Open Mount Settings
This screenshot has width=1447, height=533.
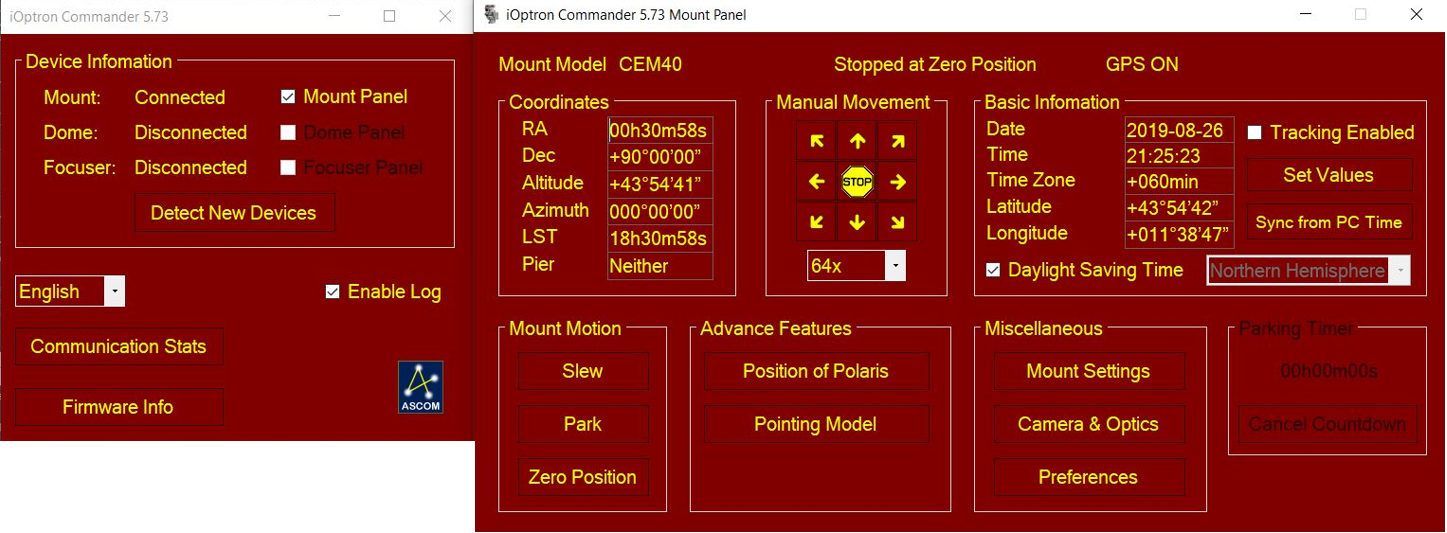click(x=1089, y=371)
